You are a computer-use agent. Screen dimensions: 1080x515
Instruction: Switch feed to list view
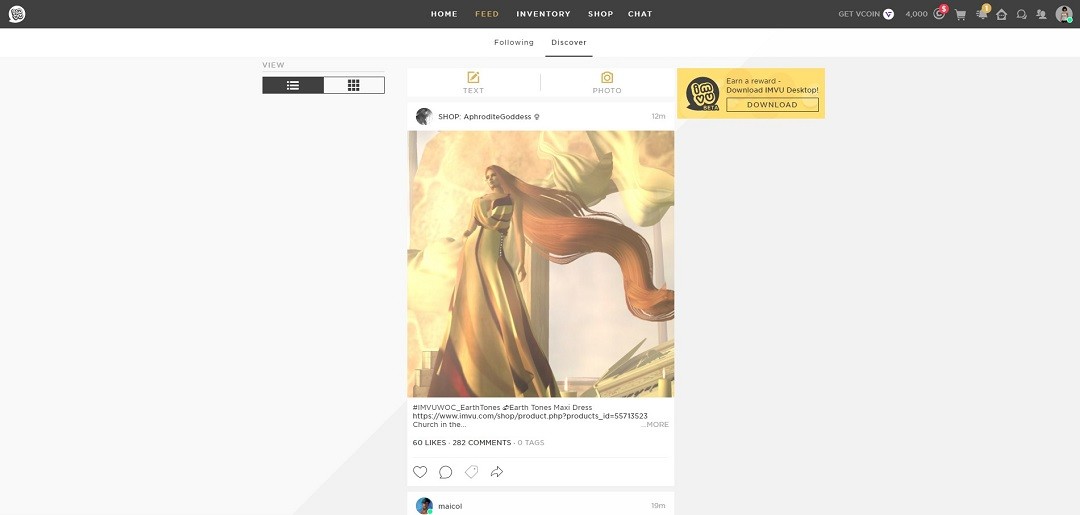tap(293, 85)
